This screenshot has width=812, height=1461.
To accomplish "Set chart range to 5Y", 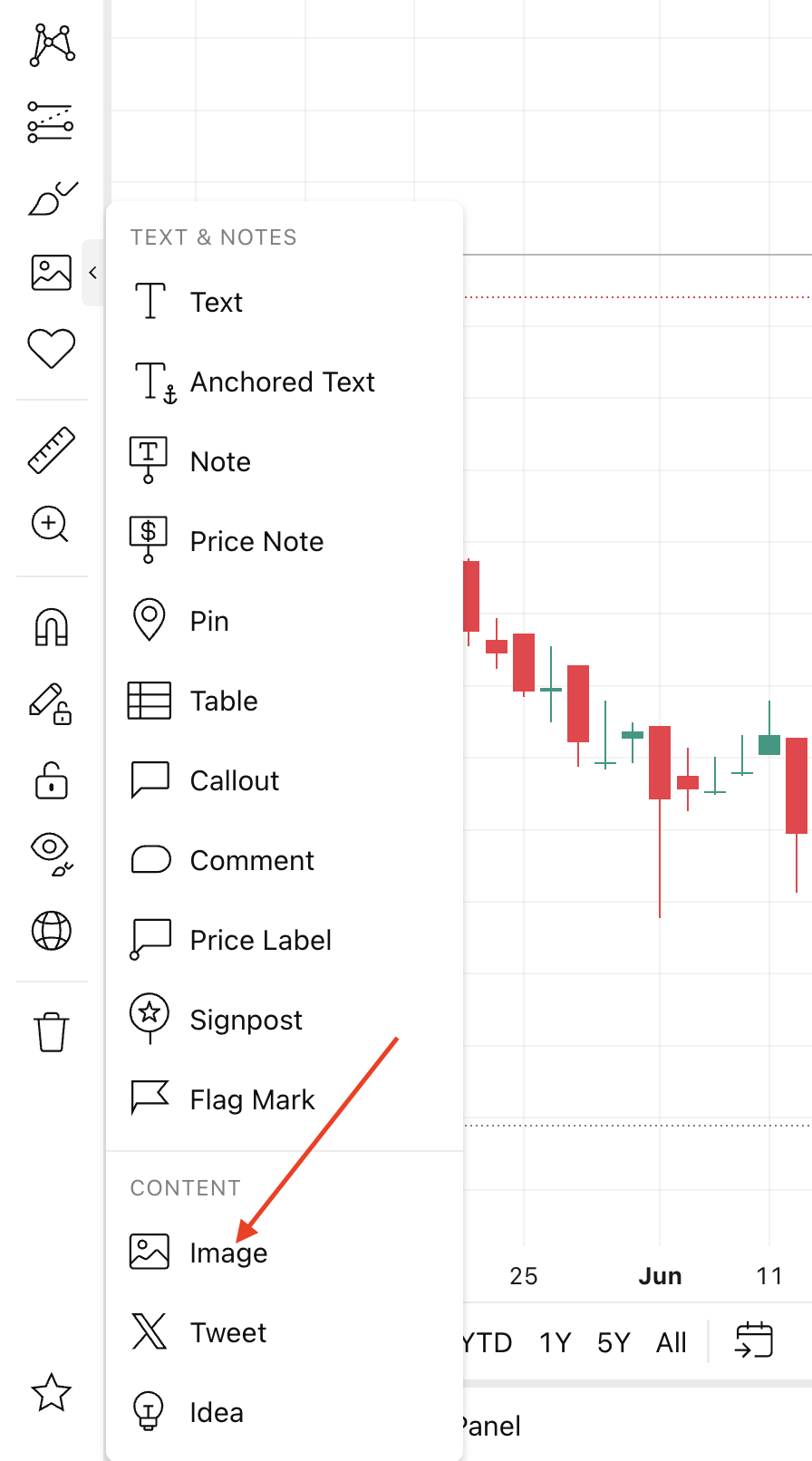I will pos(614,1342).
